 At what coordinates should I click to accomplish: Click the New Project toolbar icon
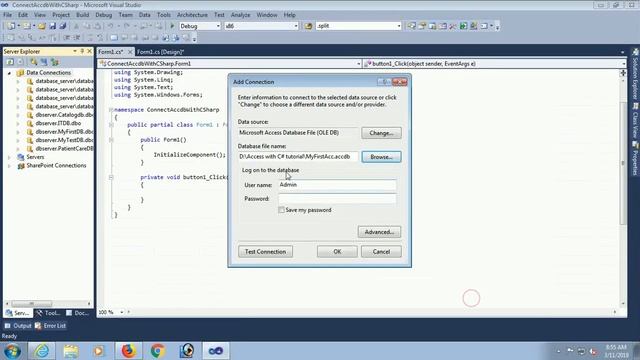11,26
